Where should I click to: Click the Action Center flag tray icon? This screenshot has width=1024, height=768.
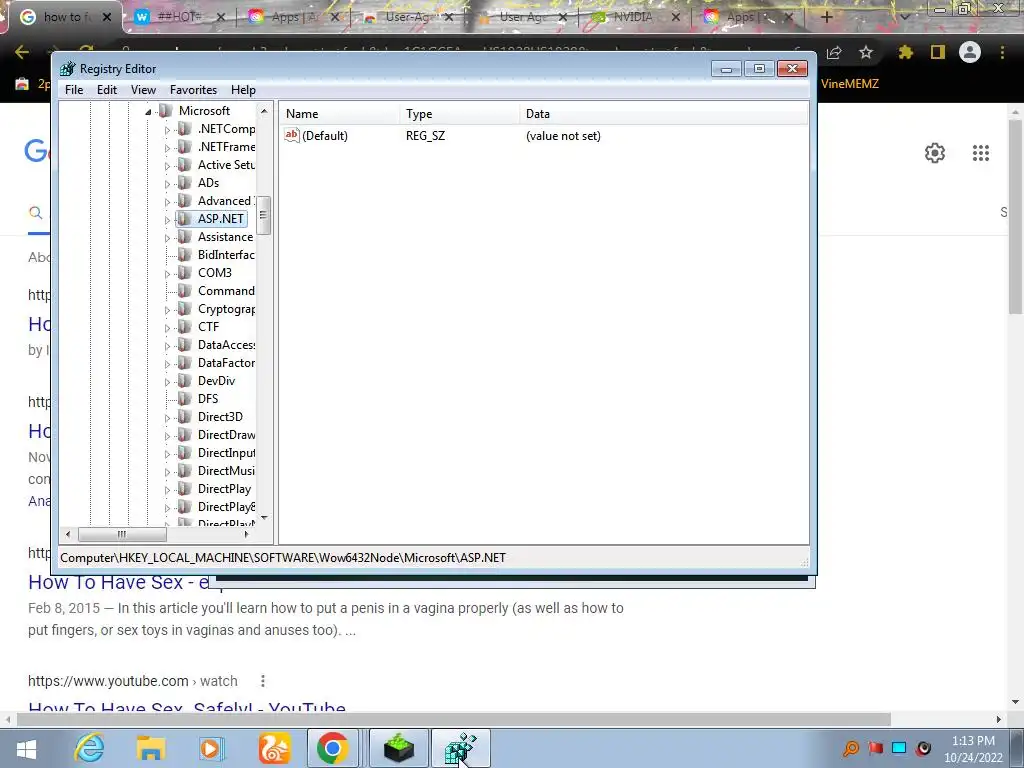[x=875, y=748]
